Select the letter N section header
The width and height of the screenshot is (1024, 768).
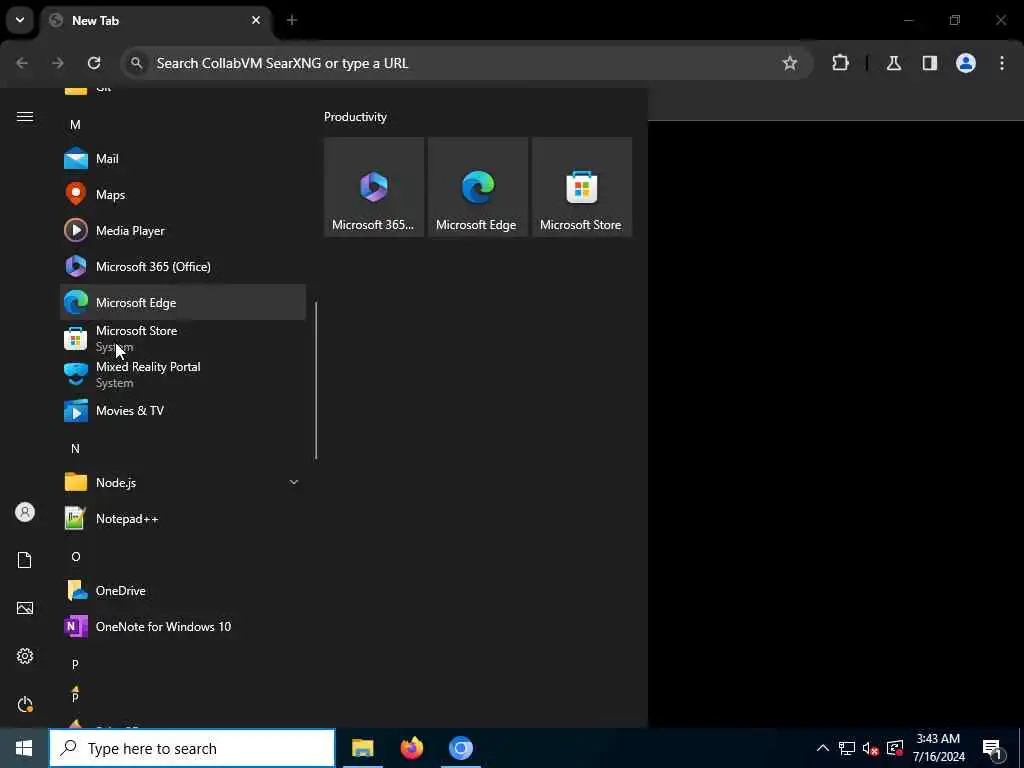coord(75,448)
